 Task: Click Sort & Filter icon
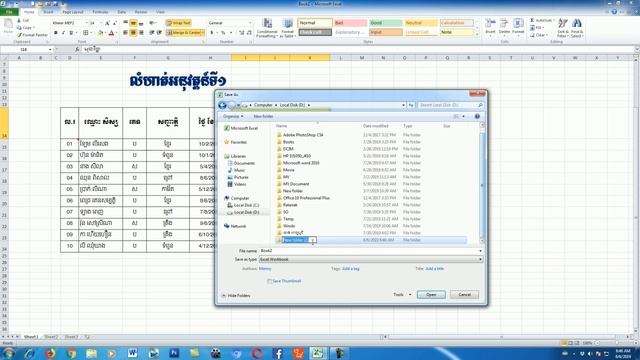pos(562,28)
